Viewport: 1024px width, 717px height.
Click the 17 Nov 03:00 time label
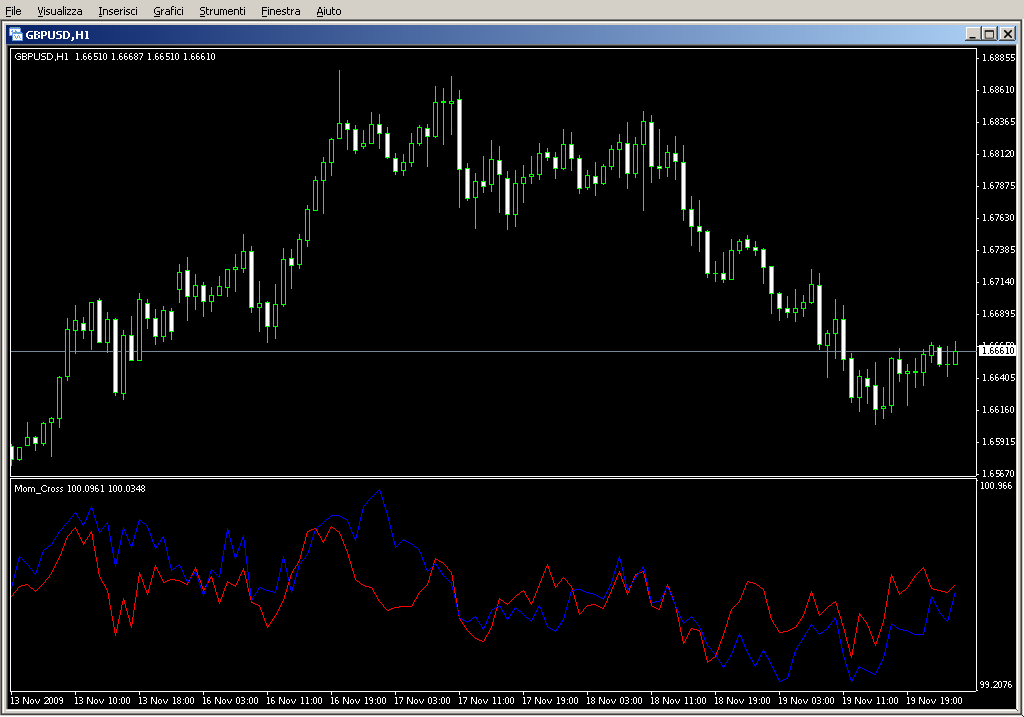[x=422, y=701]
